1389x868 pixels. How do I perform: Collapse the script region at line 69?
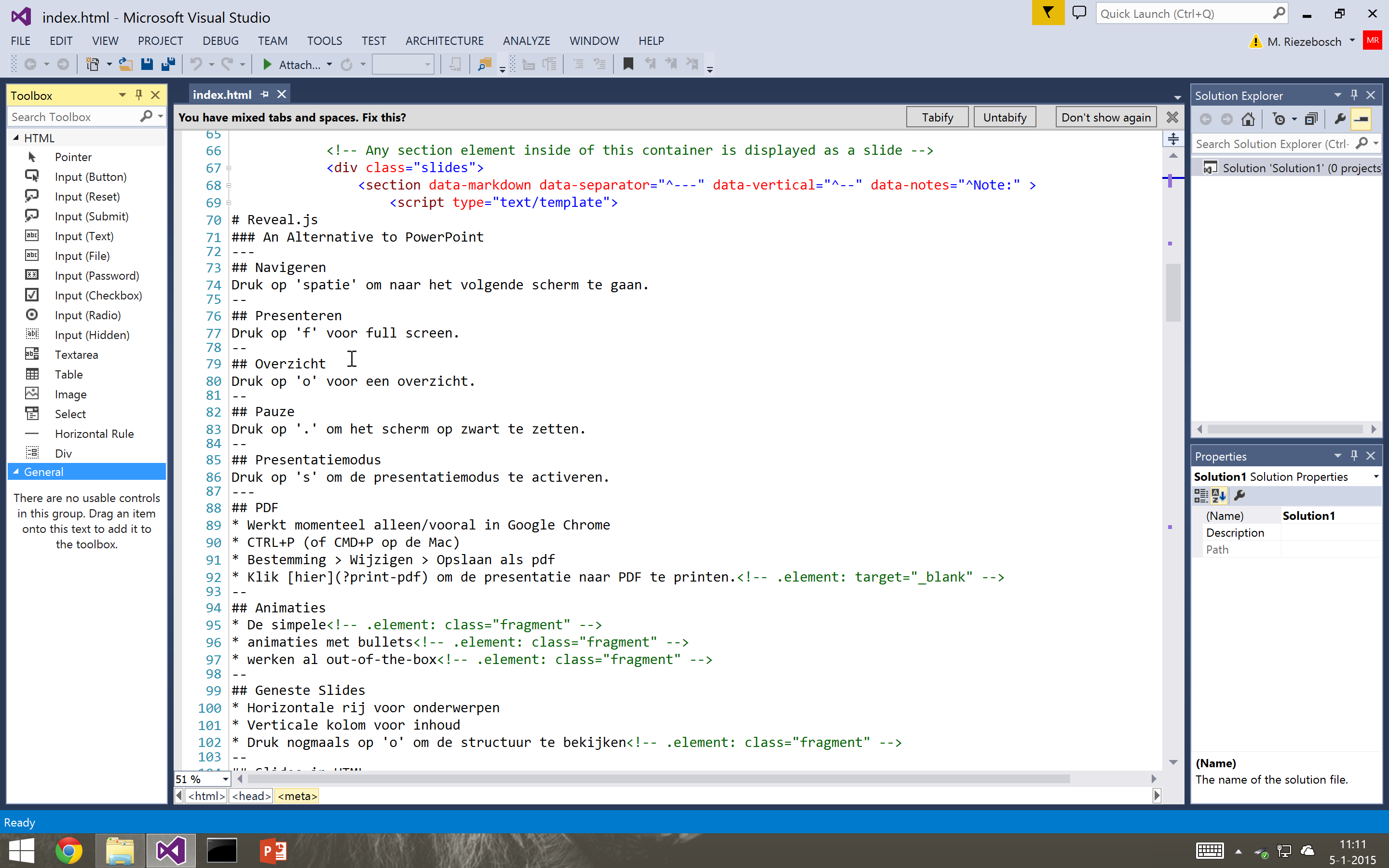point(229,203)
